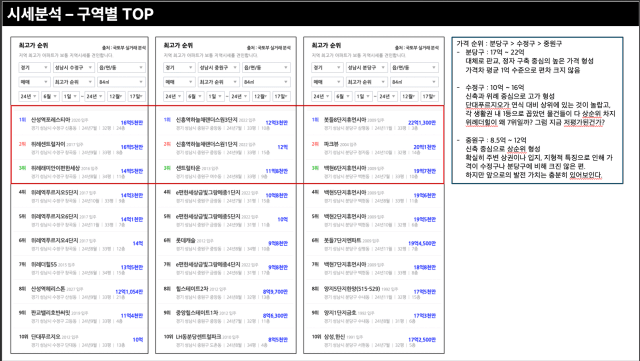Viewport: 640px width, 361px height.
Task: Open 읍/면/동 dropdown in the 수정구 panel
Action: pos(121,67)
